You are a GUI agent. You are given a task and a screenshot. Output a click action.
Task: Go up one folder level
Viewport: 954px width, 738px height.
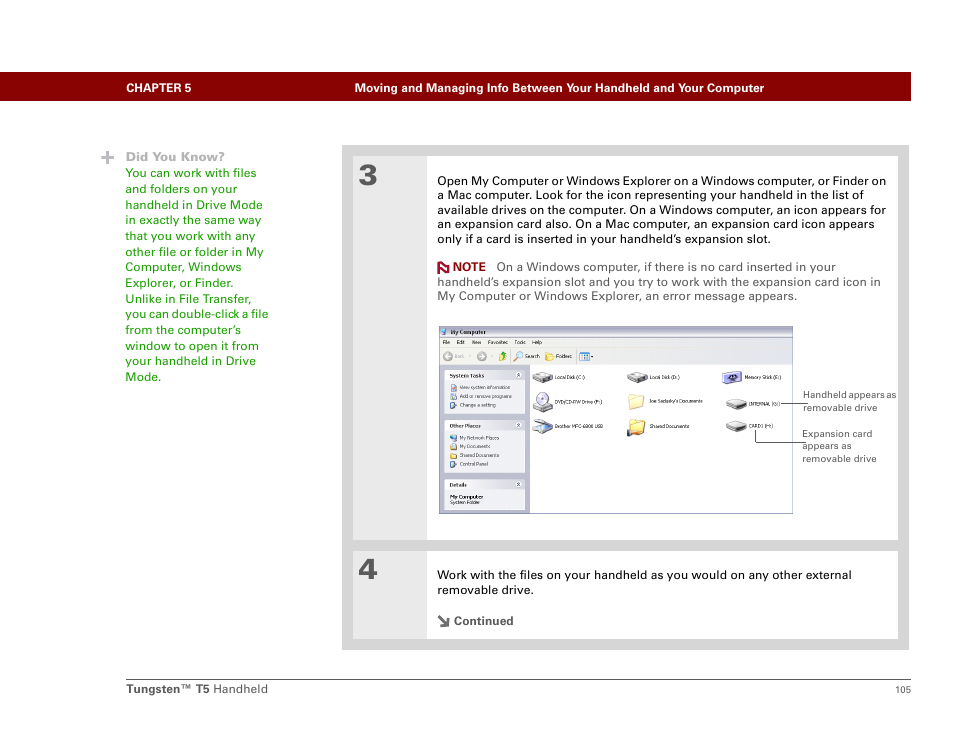point(503,357)
